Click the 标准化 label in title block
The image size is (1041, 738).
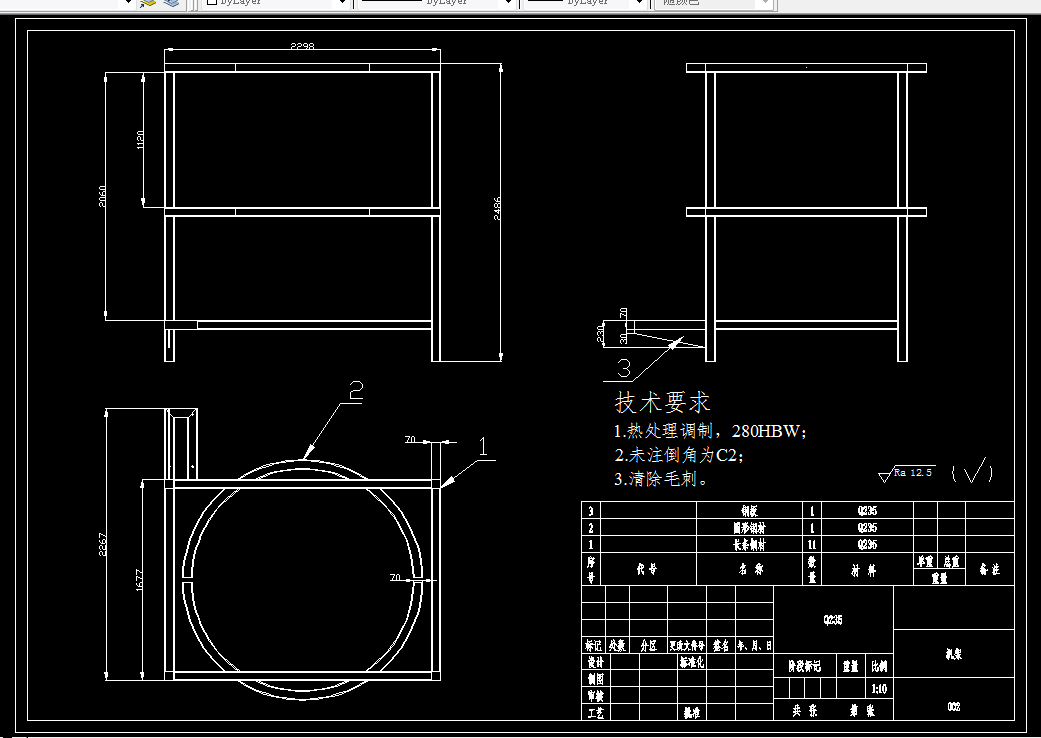click(691, 662)
